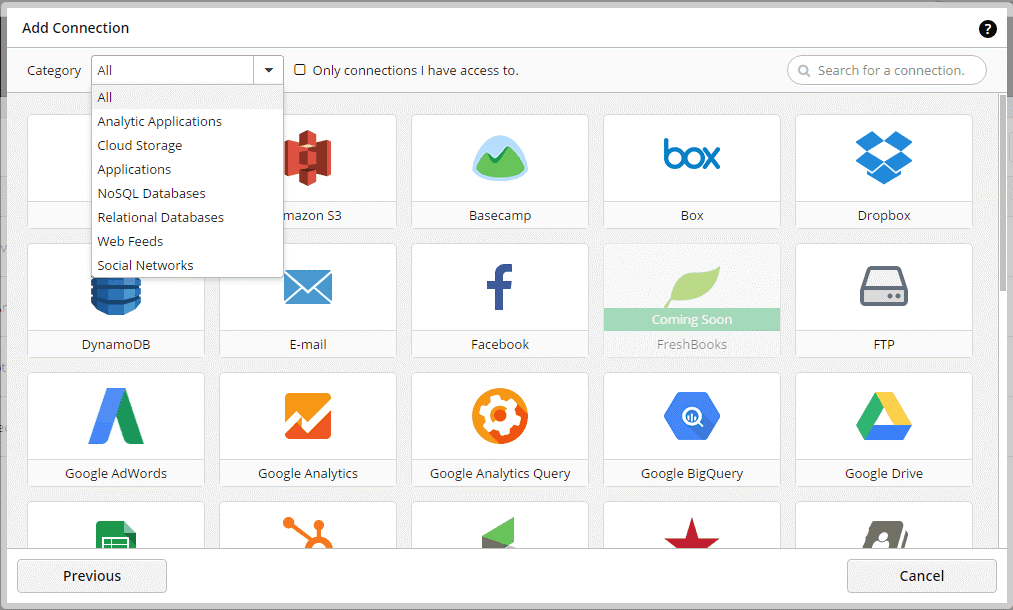
Task: Click the red star connection icon
Action: pyautogui.click(x=692, y=534)
